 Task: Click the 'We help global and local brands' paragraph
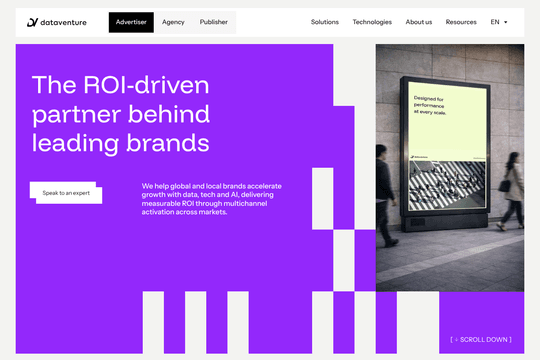click(211, 199)
